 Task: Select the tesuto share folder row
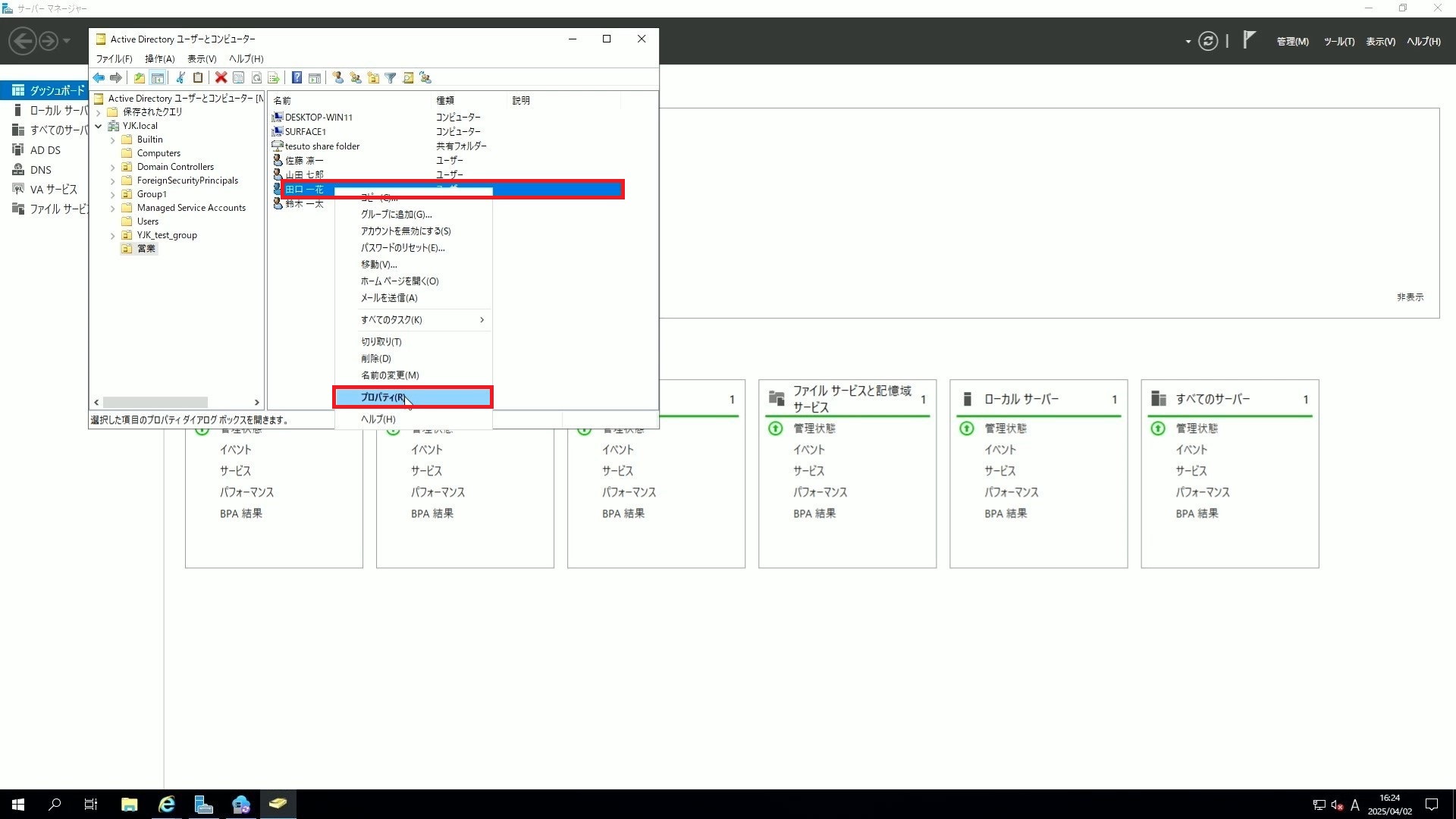tap(322, 146)
